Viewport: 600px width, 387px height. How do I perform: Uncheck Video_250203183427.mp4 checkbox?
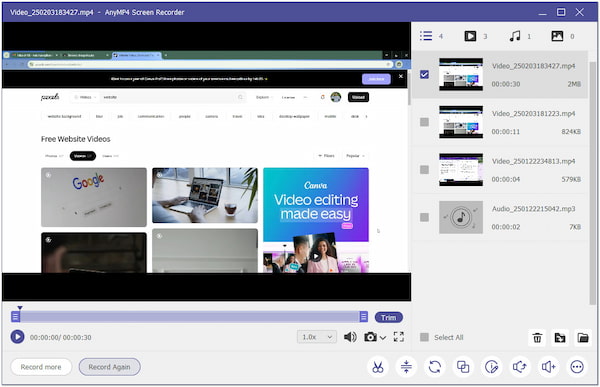click(424, 74)
